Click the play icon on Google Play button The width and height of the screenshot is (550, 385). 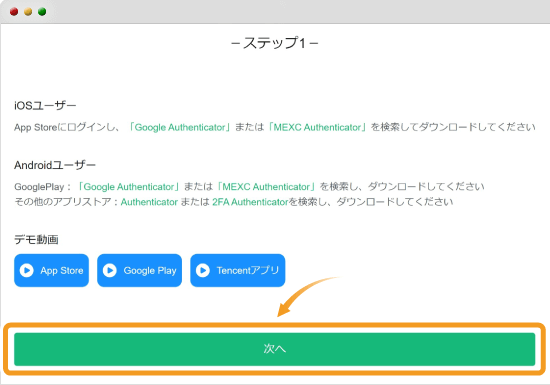pos(110,270)
